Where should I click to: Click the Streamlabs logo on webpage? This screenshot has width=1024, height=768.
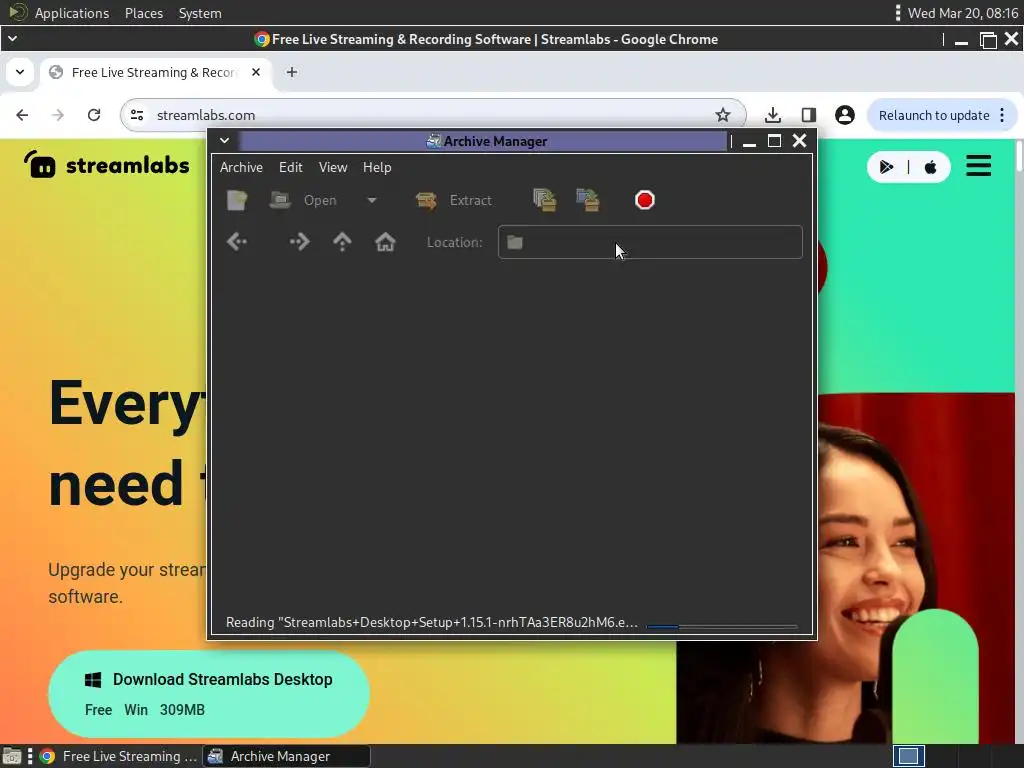(x=106, y=165)
